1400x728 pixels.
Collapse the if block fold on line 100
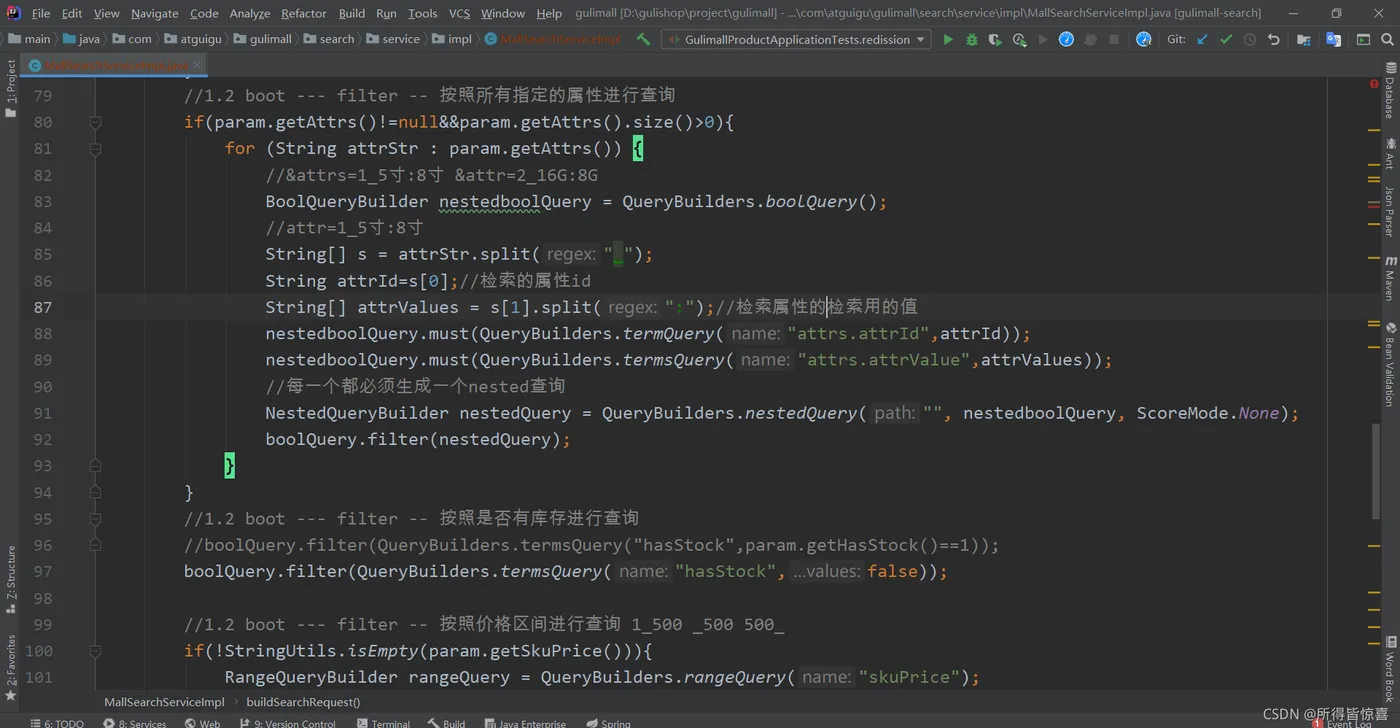coord(95,651)
